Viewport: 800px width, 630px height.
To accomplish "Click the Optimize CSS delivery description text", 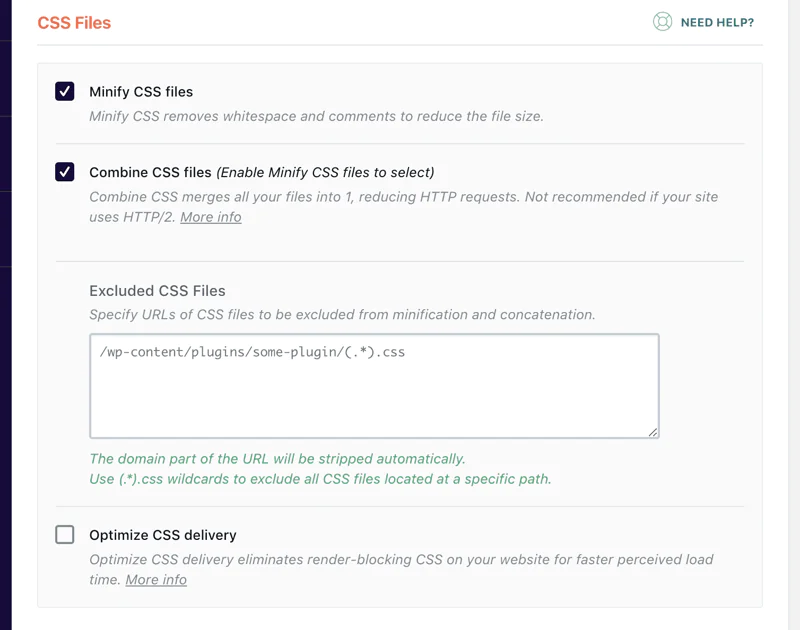I will pyautogui.click(x=401, y=570).
